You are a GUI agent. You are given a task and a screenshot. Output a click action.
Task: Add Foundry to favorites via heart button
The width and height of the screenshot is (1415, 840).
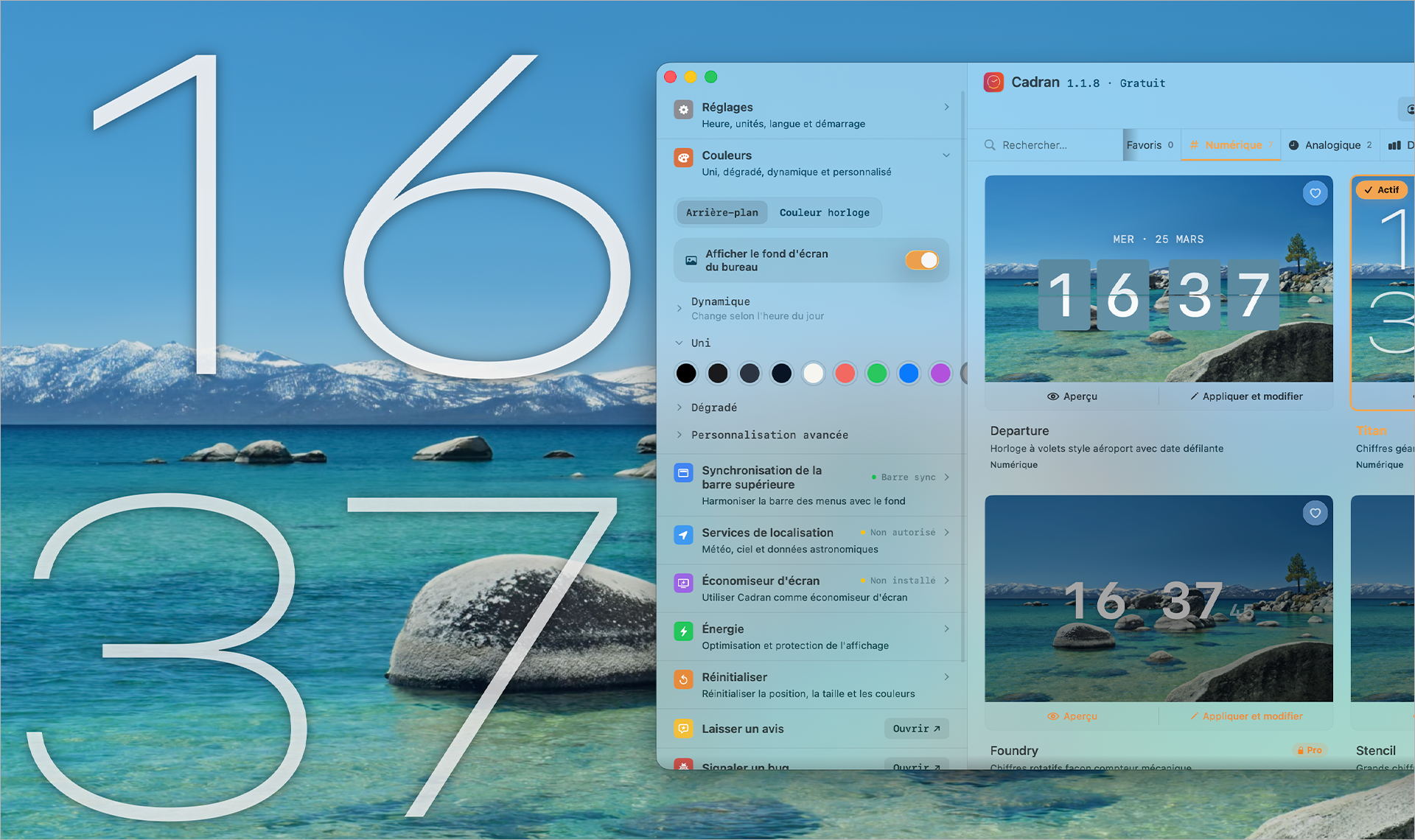[1315, 513]
